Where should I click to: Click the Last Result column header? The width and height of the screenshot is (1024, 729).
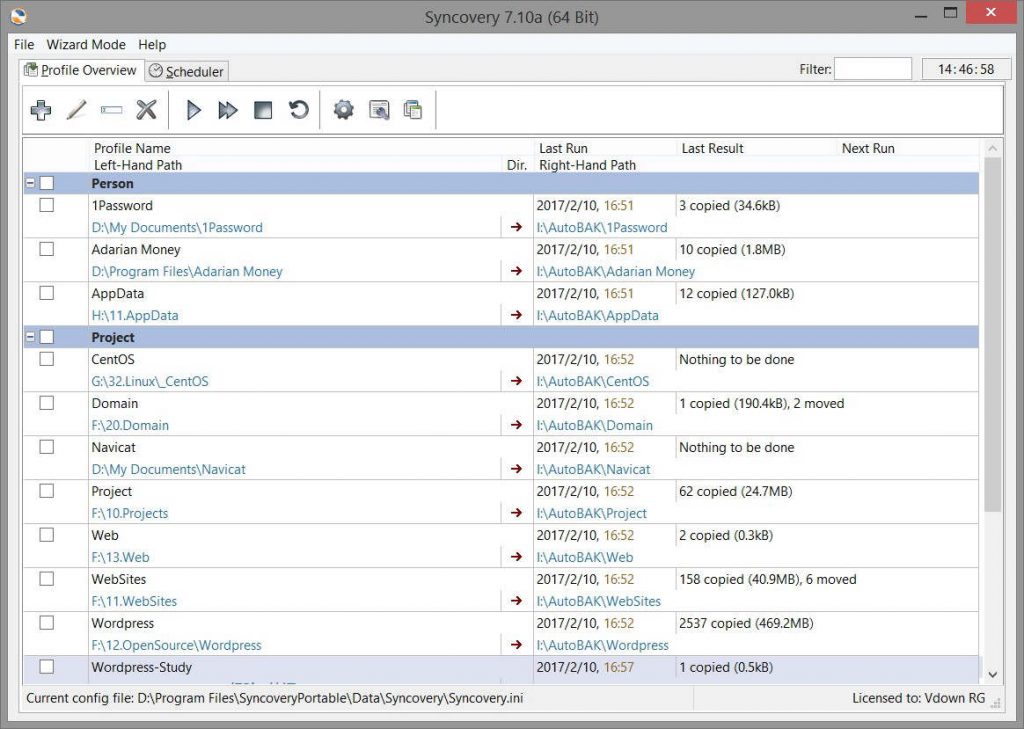[712, 148]
